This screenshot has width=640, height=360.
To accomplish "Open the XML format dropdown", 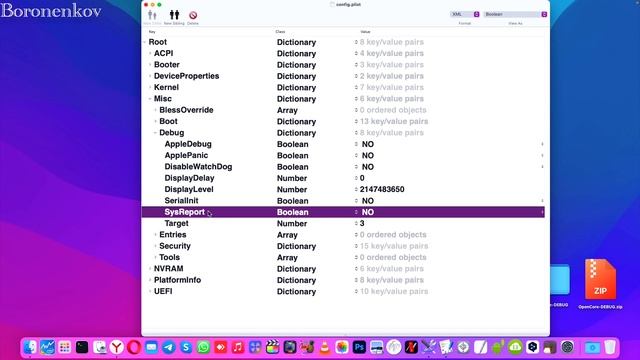I will point(464,14).
